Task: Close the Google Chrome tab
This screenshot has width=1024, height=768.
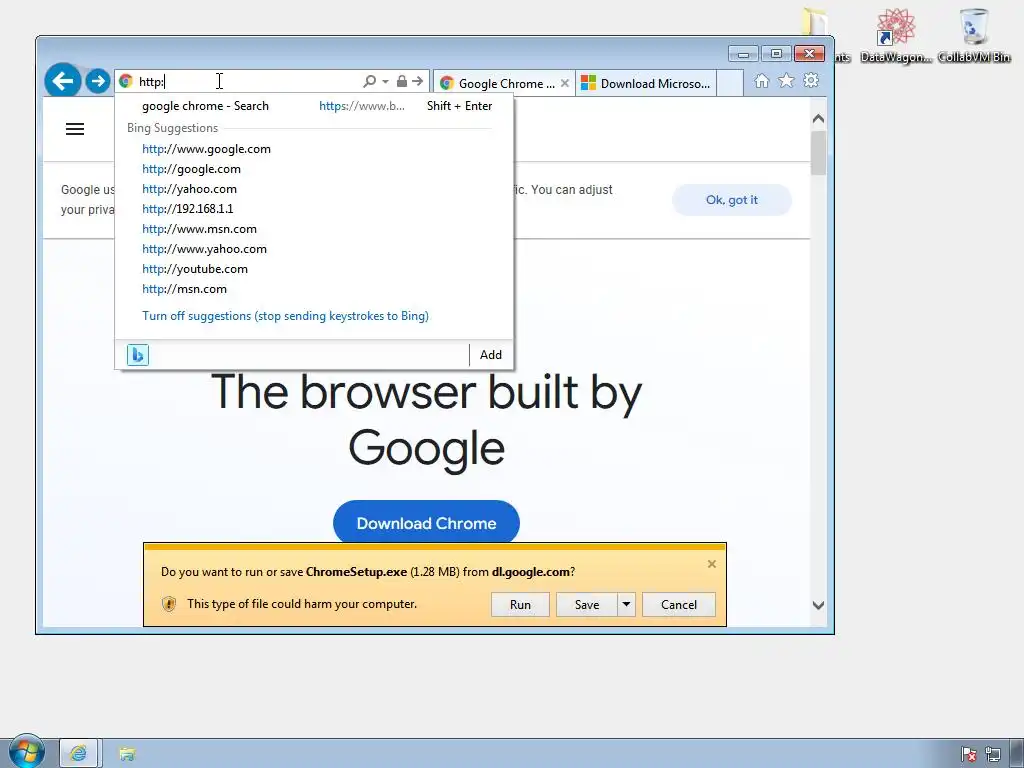Action: pos(565,84)
